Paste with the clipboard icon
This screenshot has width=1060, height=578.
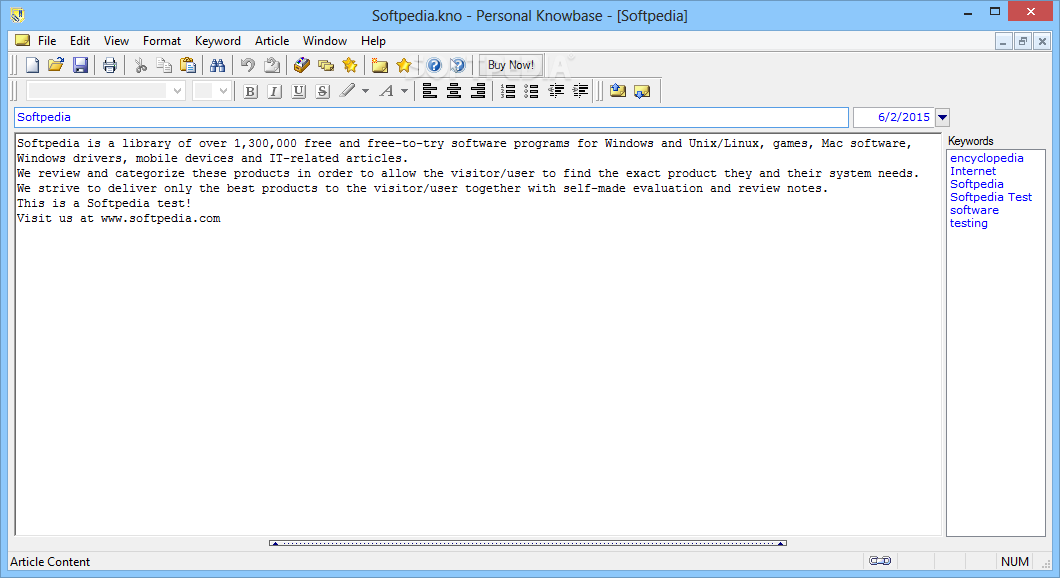tap(188, 65)
